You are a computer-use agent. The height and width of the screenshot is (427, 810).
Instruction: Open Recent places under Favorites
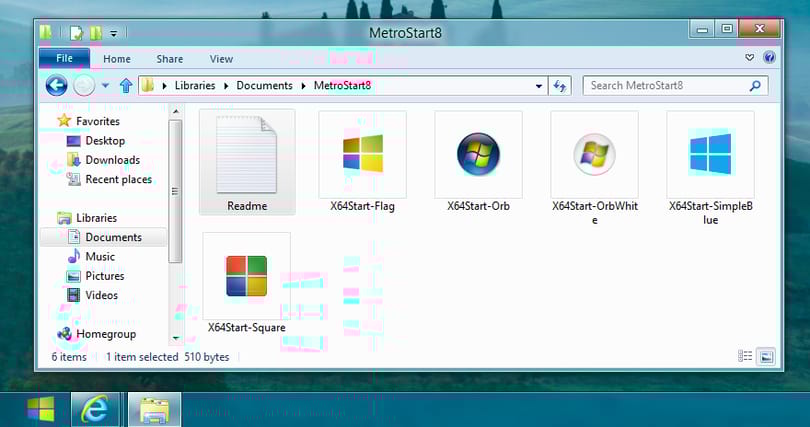point(118,179)
